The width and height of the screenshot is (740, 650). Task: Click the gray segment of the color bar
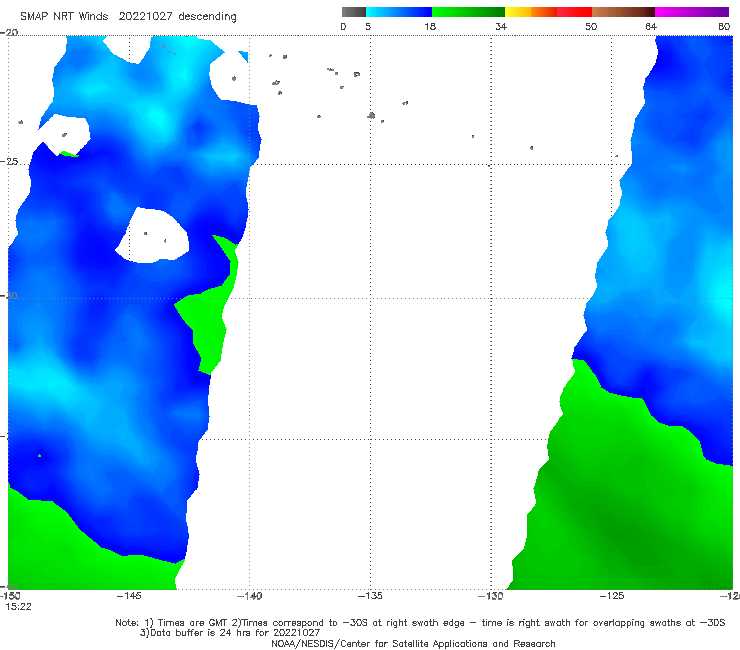354,12
